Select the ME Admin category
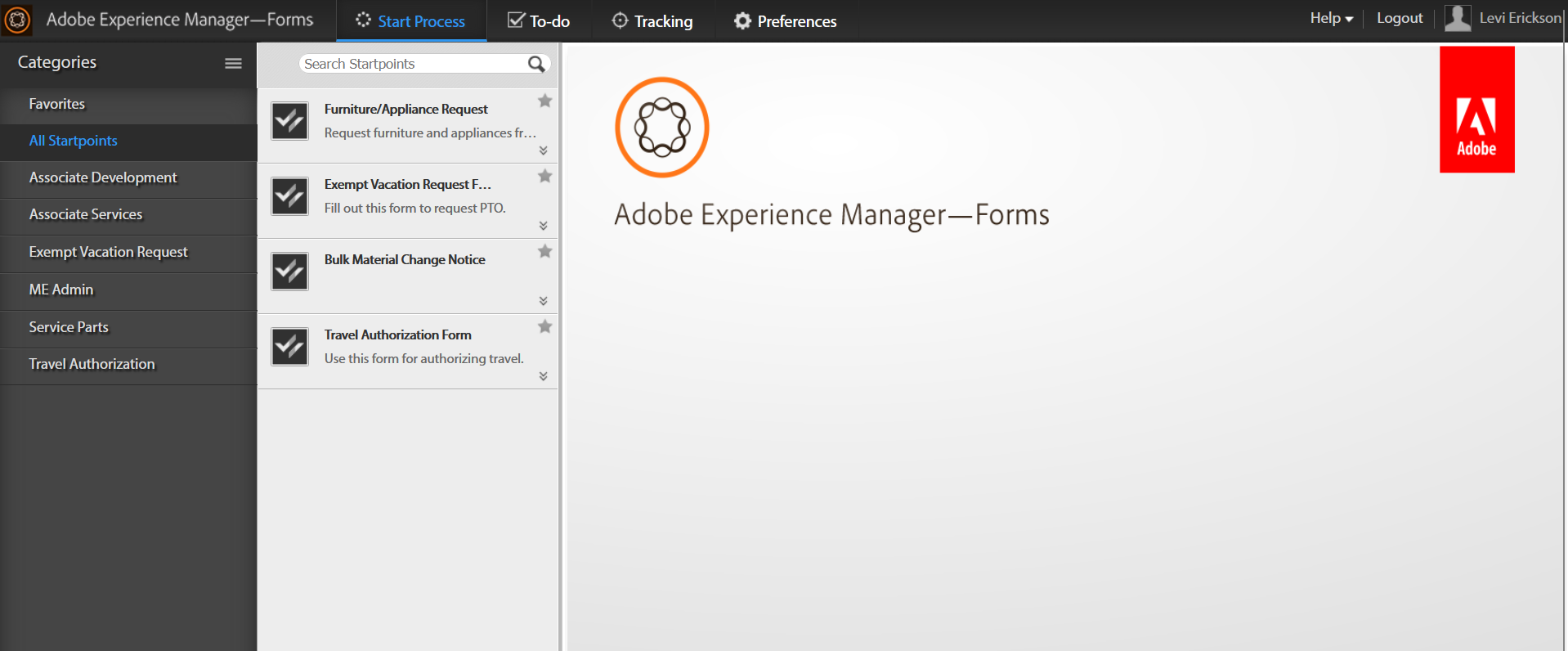 coord(61,290)
